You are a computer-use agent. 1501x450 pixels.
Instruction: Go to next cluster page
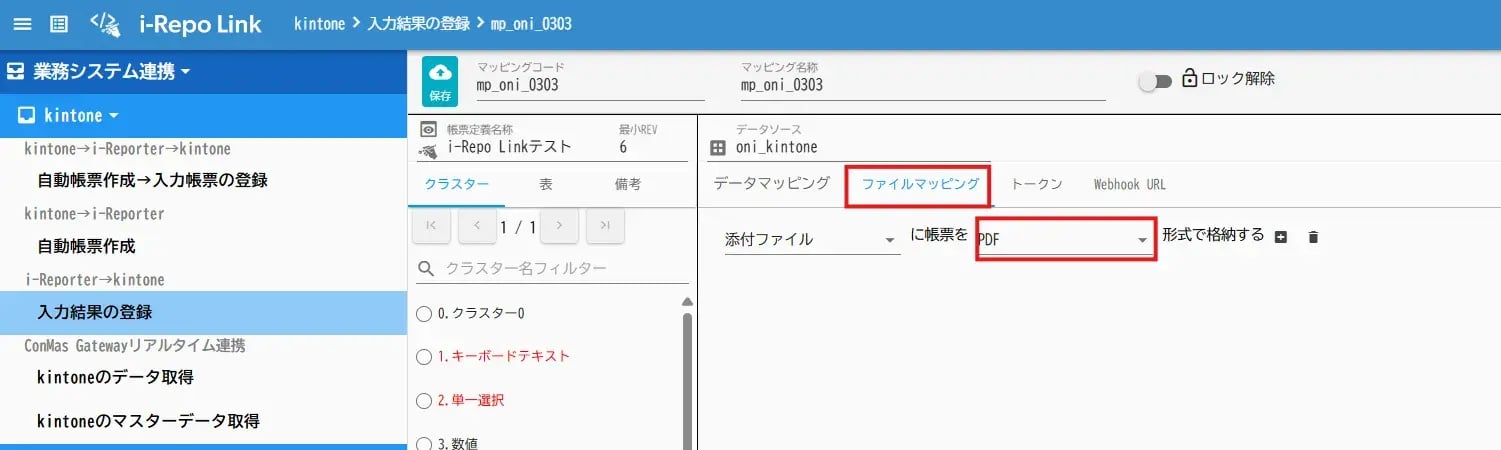coord(559,226)
